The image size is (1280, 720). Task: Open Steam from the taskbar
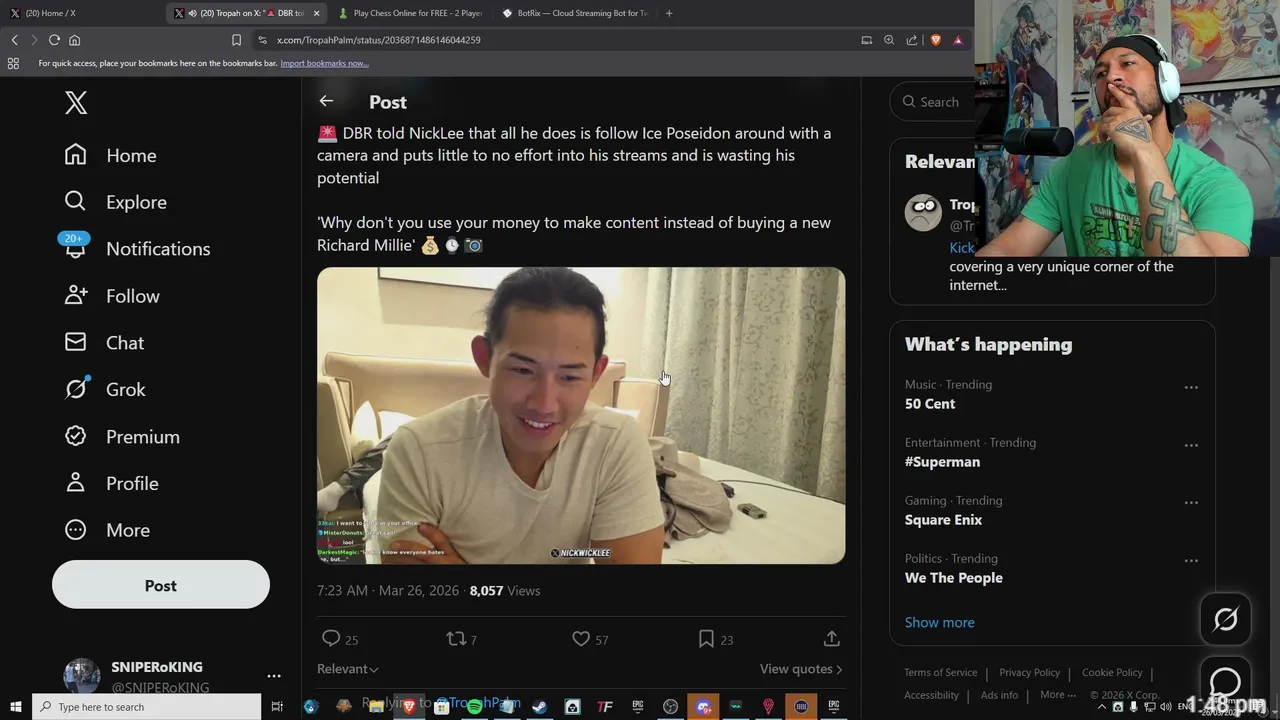pyautogui.click(x=539, y=707)
